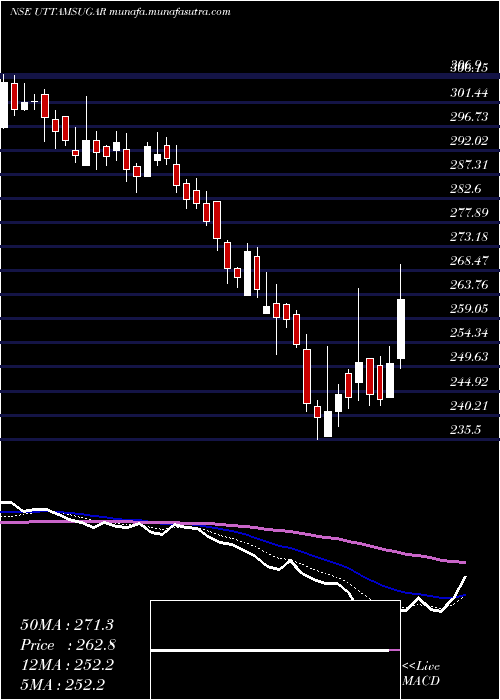500x700 pixels.
Task: Select the 254.34 price axis value
Action: [x=469, y=333]
